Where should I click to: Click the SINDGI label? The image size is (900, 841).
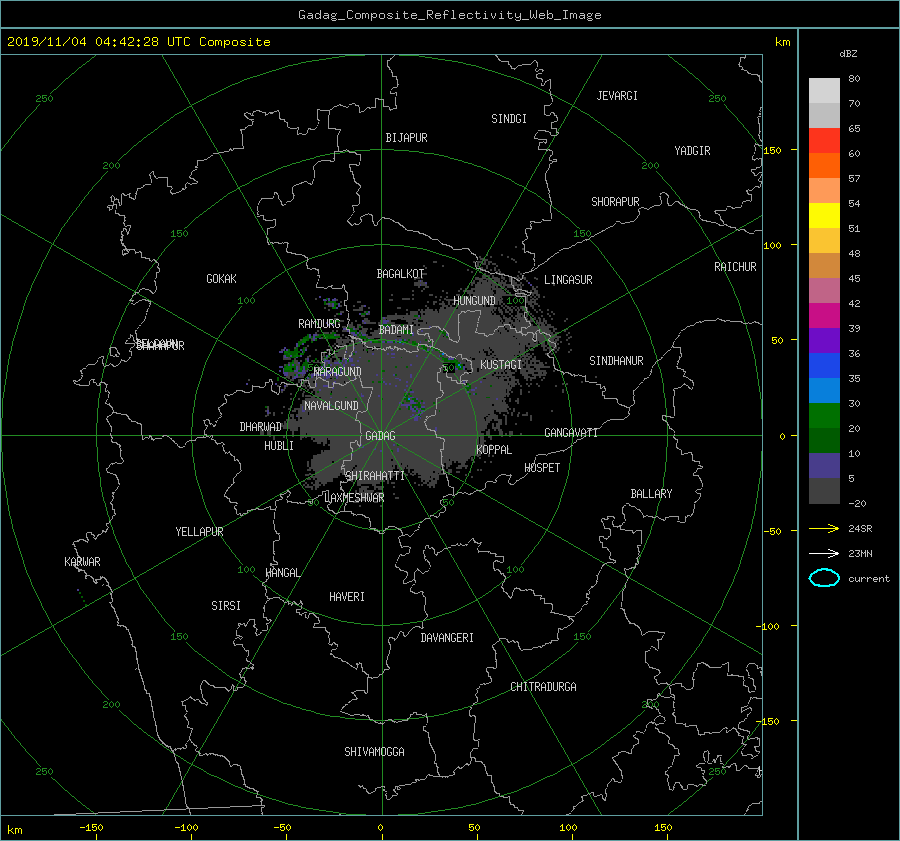pyautogui.click(x=509, y=119)
